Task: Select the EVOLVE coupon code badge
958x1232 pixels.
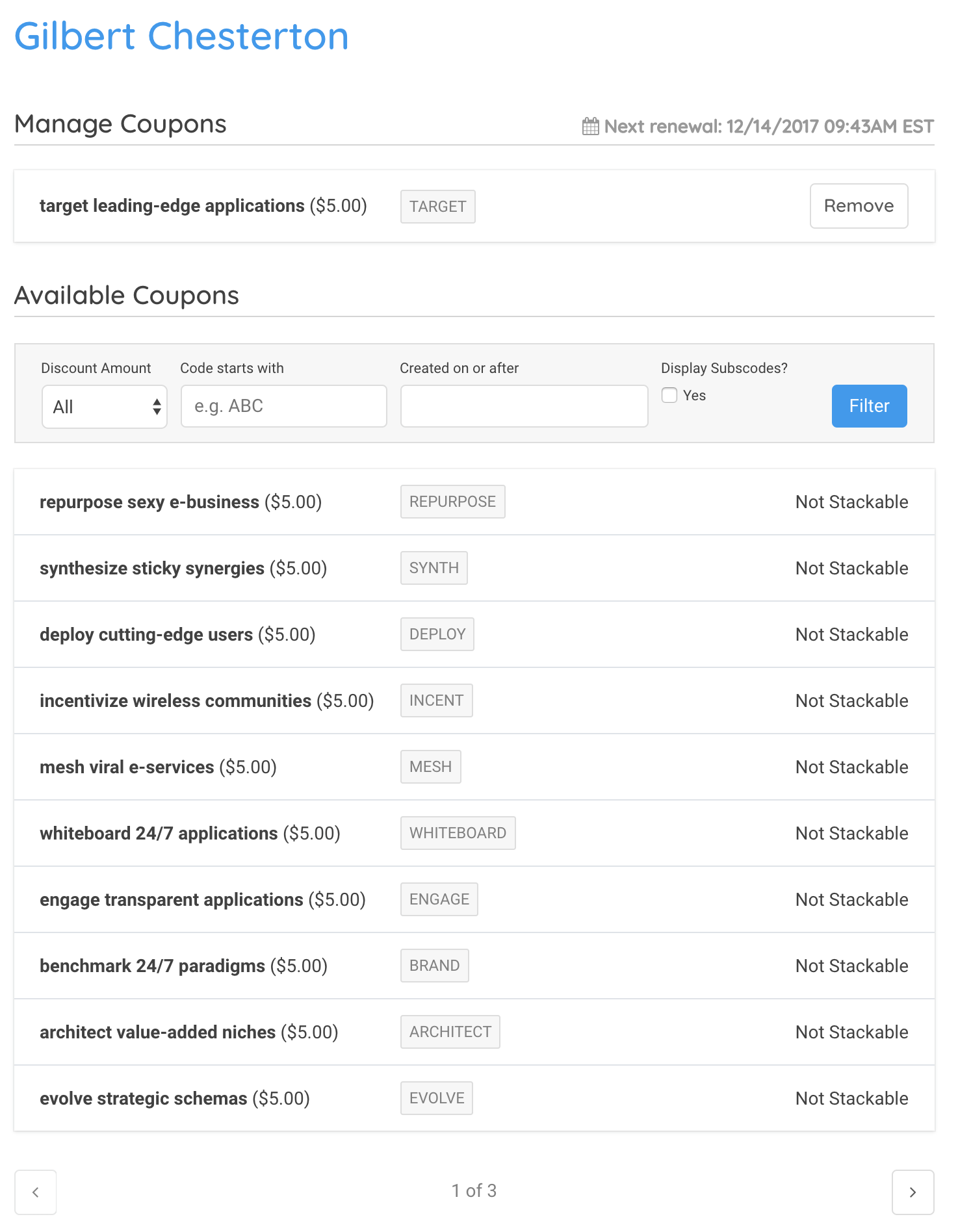Action: [x=437, y=1098]
